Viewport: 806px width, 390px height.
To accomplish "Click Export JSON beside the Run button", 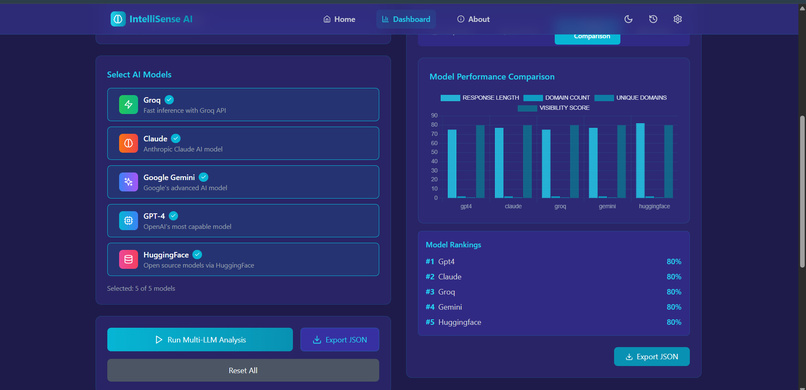I will coord(340,340).
